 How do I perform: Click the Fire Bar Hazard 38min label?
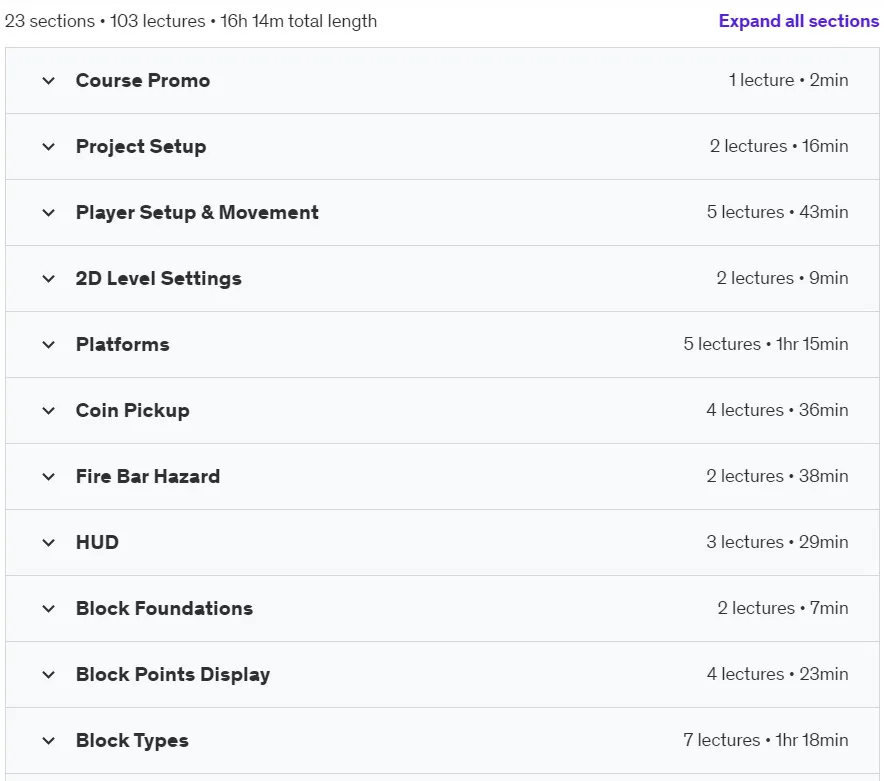[x=823, y=476]
